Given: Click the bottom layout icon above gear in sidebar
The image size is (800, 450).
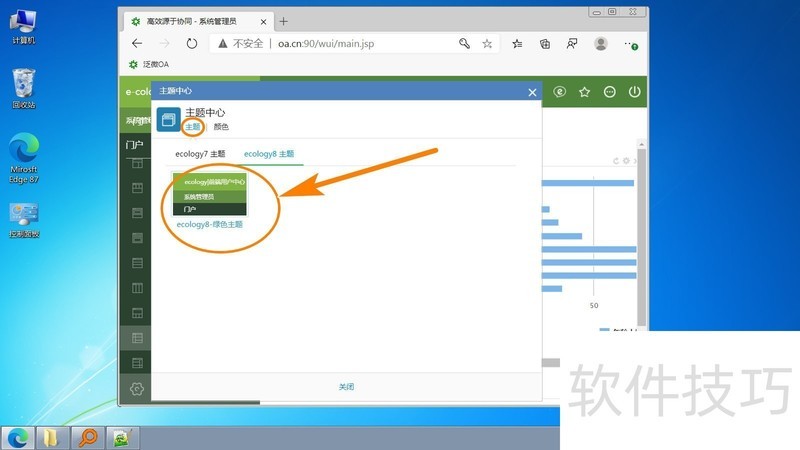Looking at the screenshot, I should tap(137, 363).
